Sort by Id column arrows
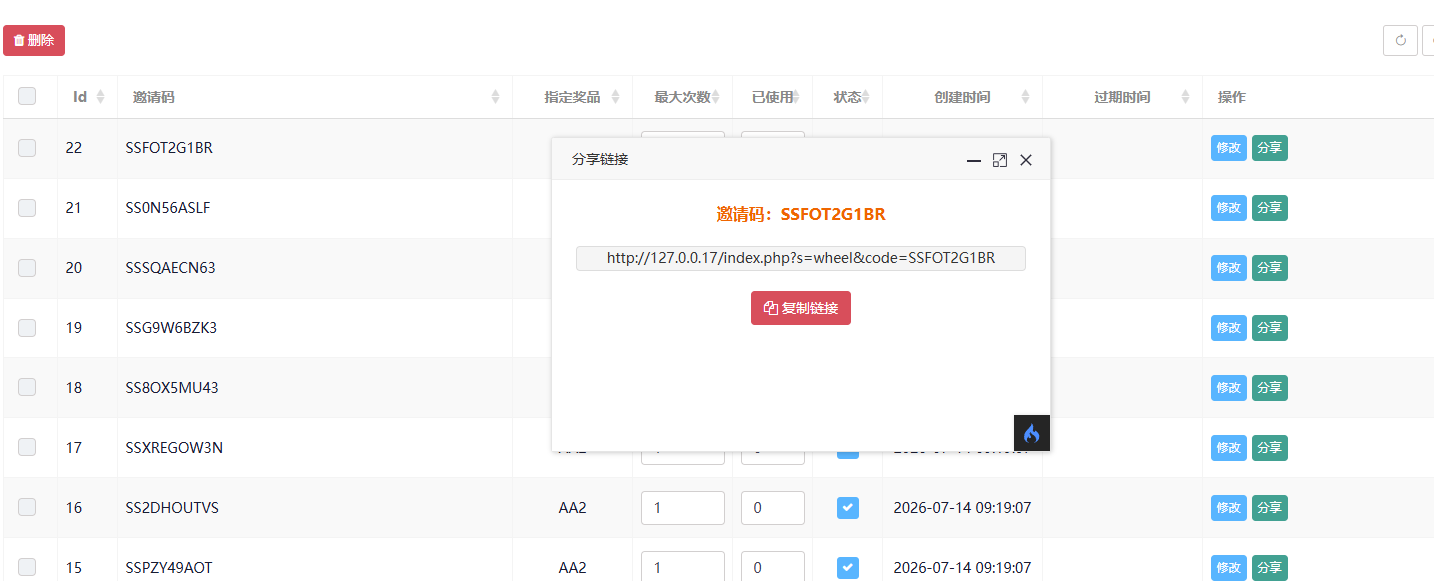This screenshot has height=581, width=1434. pyautogui.click(x=100, y=97)
